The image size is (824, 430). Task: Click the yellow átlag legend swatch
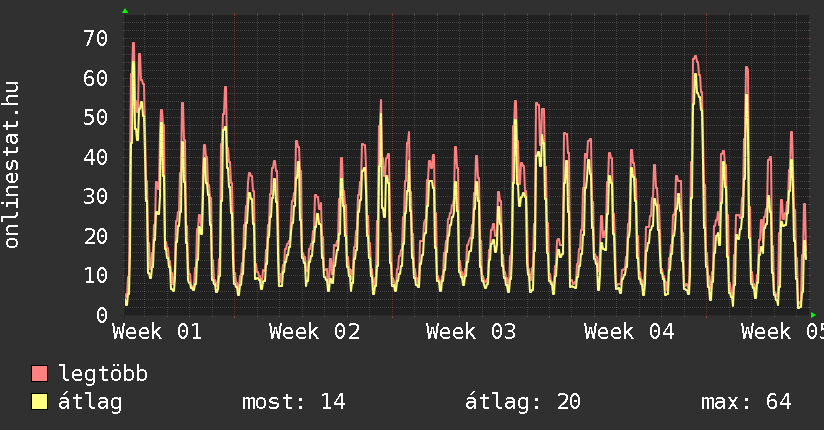[40, 402]
